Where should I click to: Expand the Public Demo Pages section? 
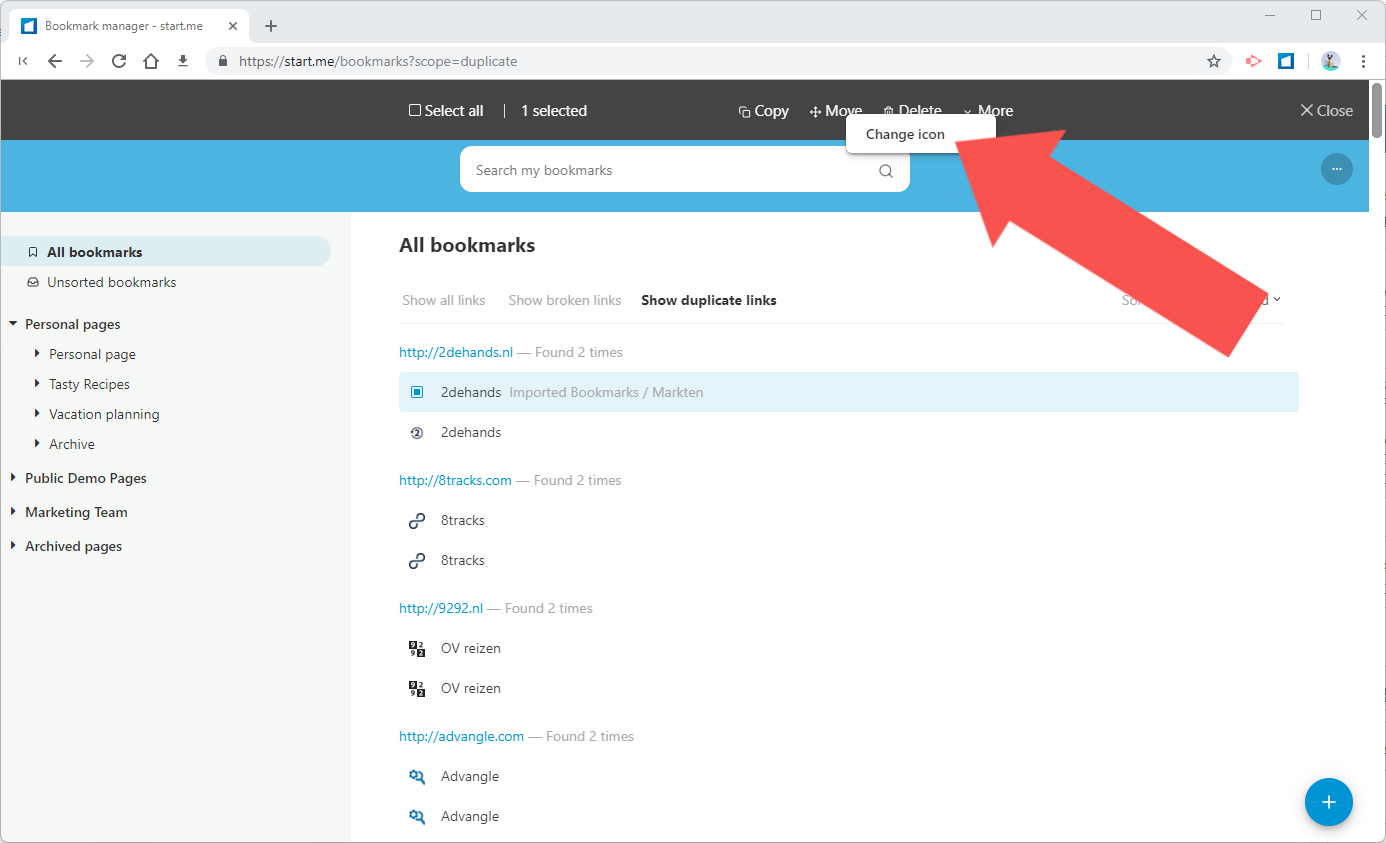(x=13, y=478)
